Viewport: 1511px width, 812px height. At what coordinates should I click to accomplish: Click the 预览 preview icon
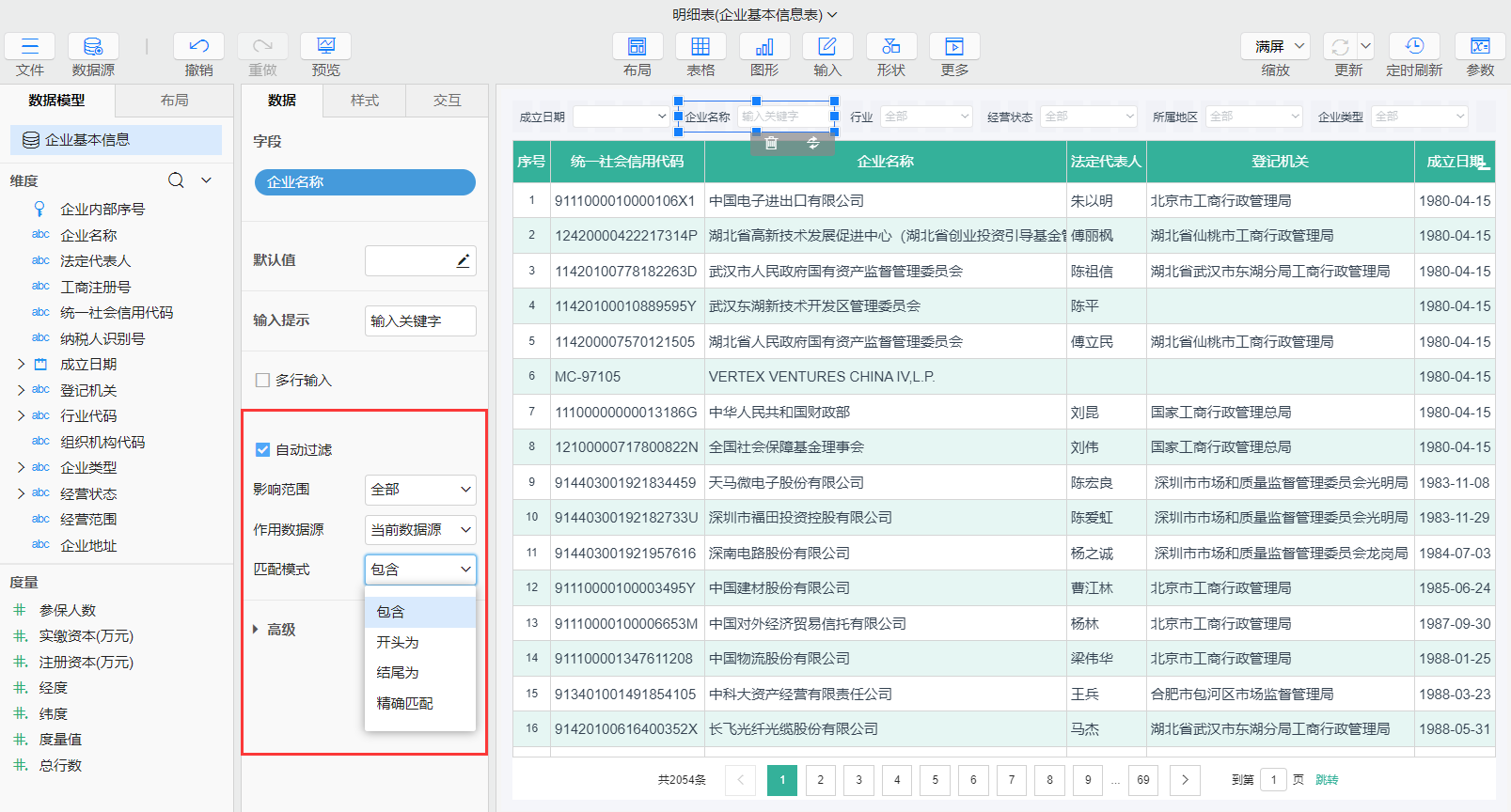pyautogui.click(x=325, y=47)
